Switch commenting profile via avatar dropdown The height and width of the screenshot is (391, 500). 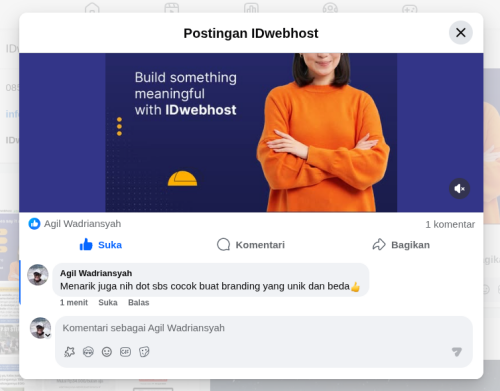click(x=40, y=328)
